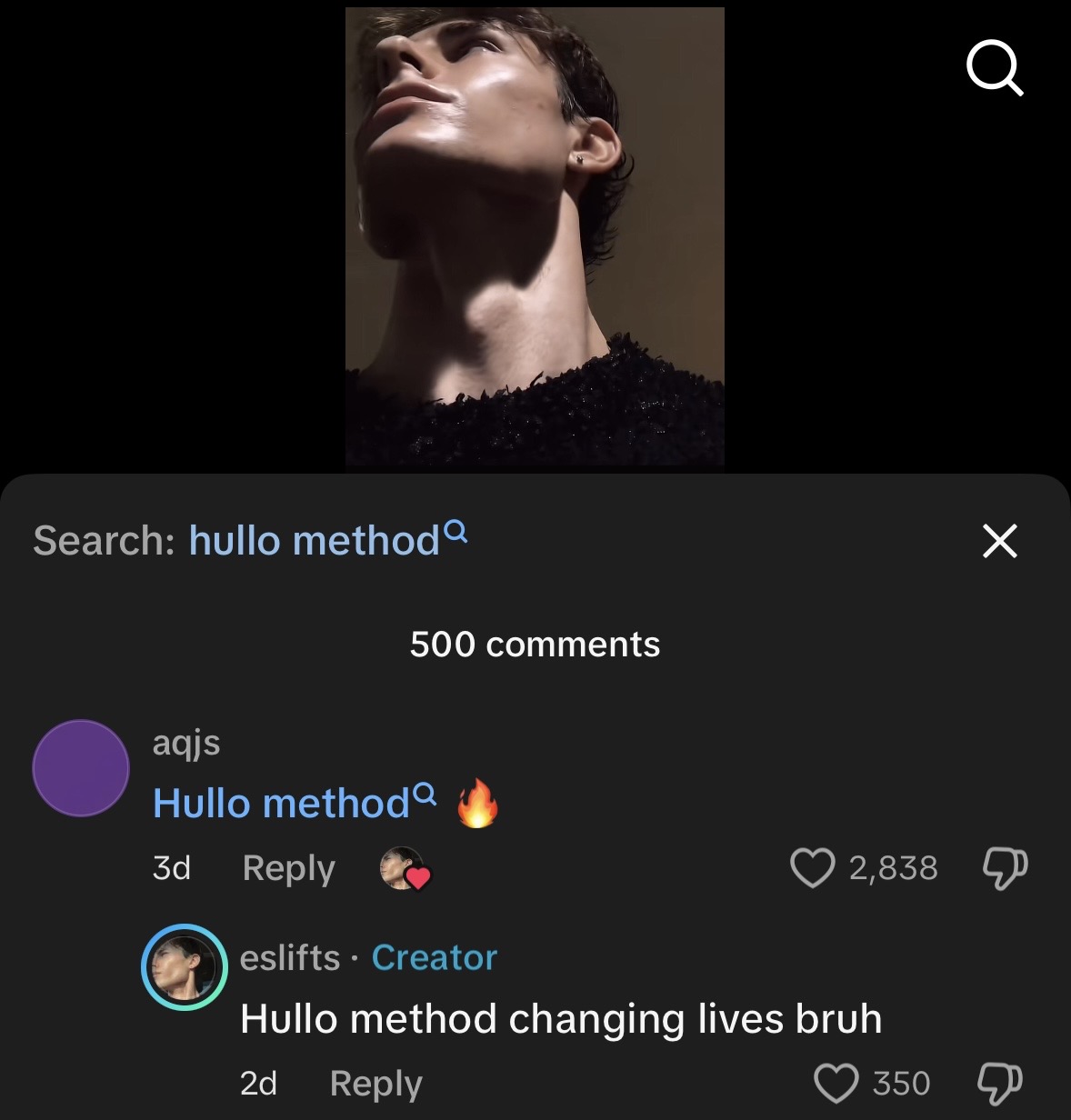Open the 'hullo method' search link

pos(314,541)
